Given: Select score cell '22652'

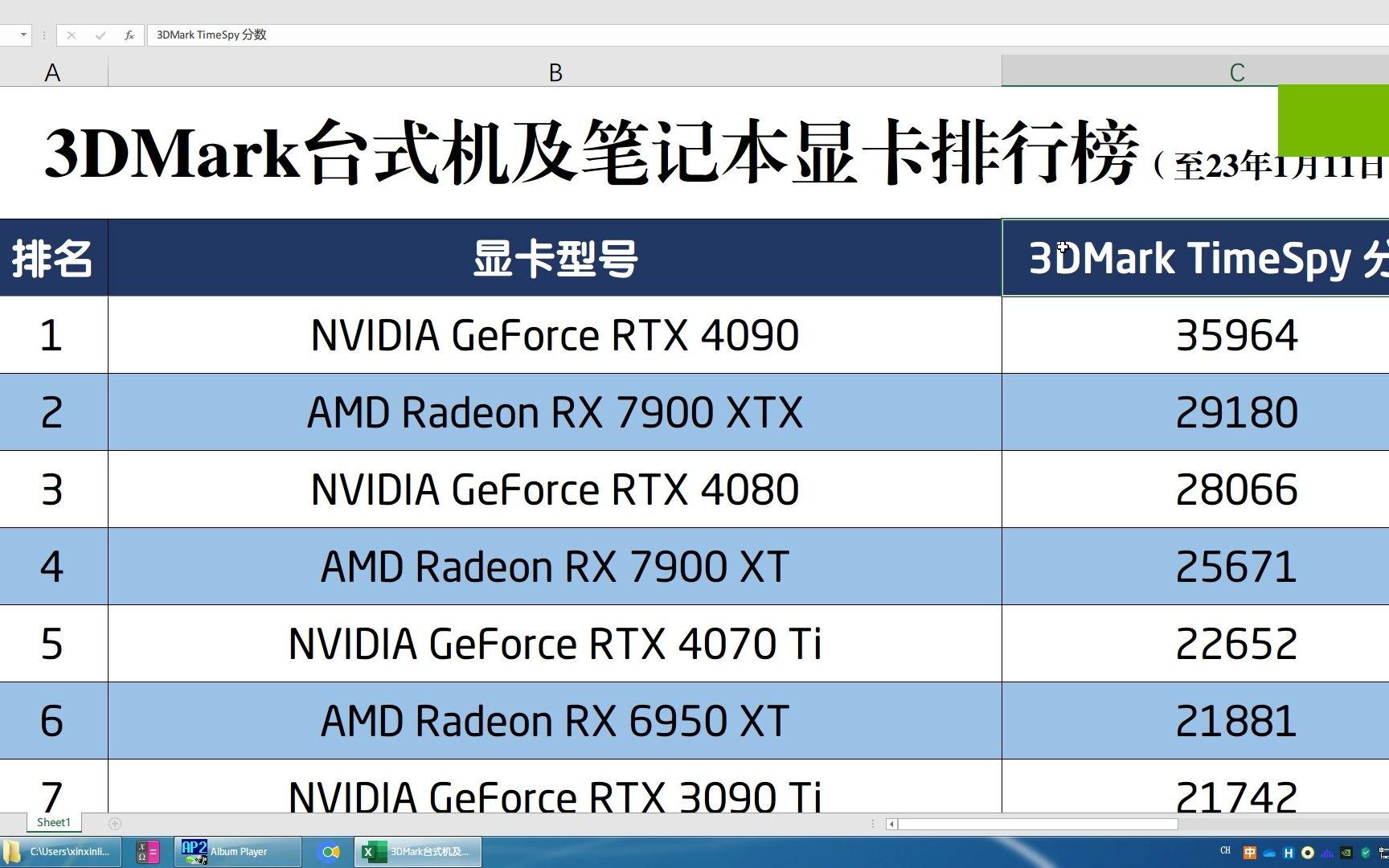Looking at the screenshot, I should (1195, 644).
